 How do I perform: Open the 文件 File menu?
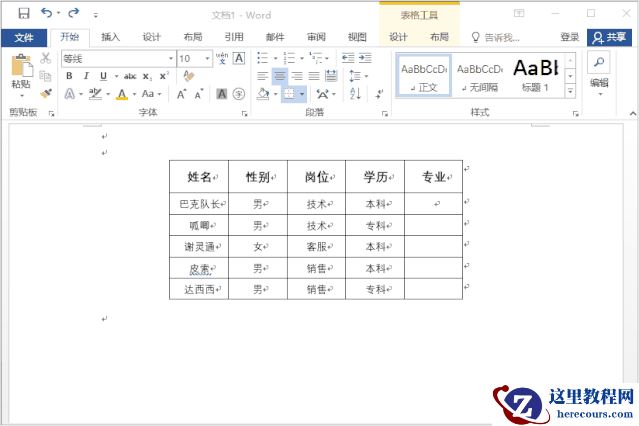(x=24, y=38)
